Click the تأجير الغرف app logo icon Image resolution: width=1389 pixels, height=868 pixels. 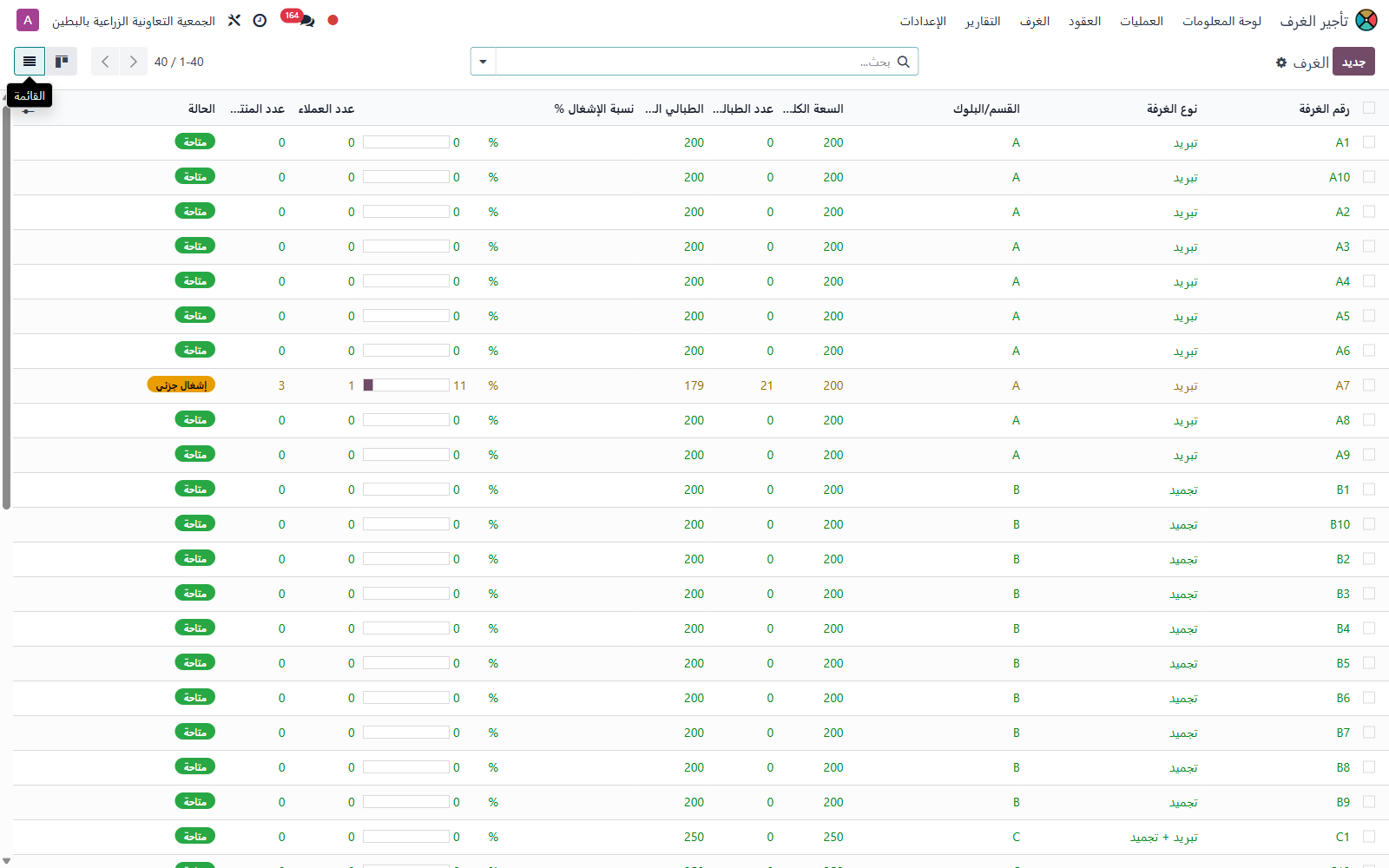coord(1366,20)
